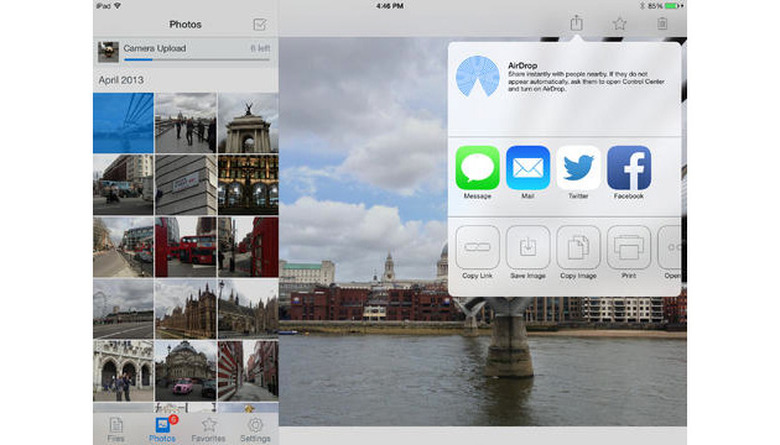
Task: Tap the battery indicator in status bar
Action: [673, 6]
